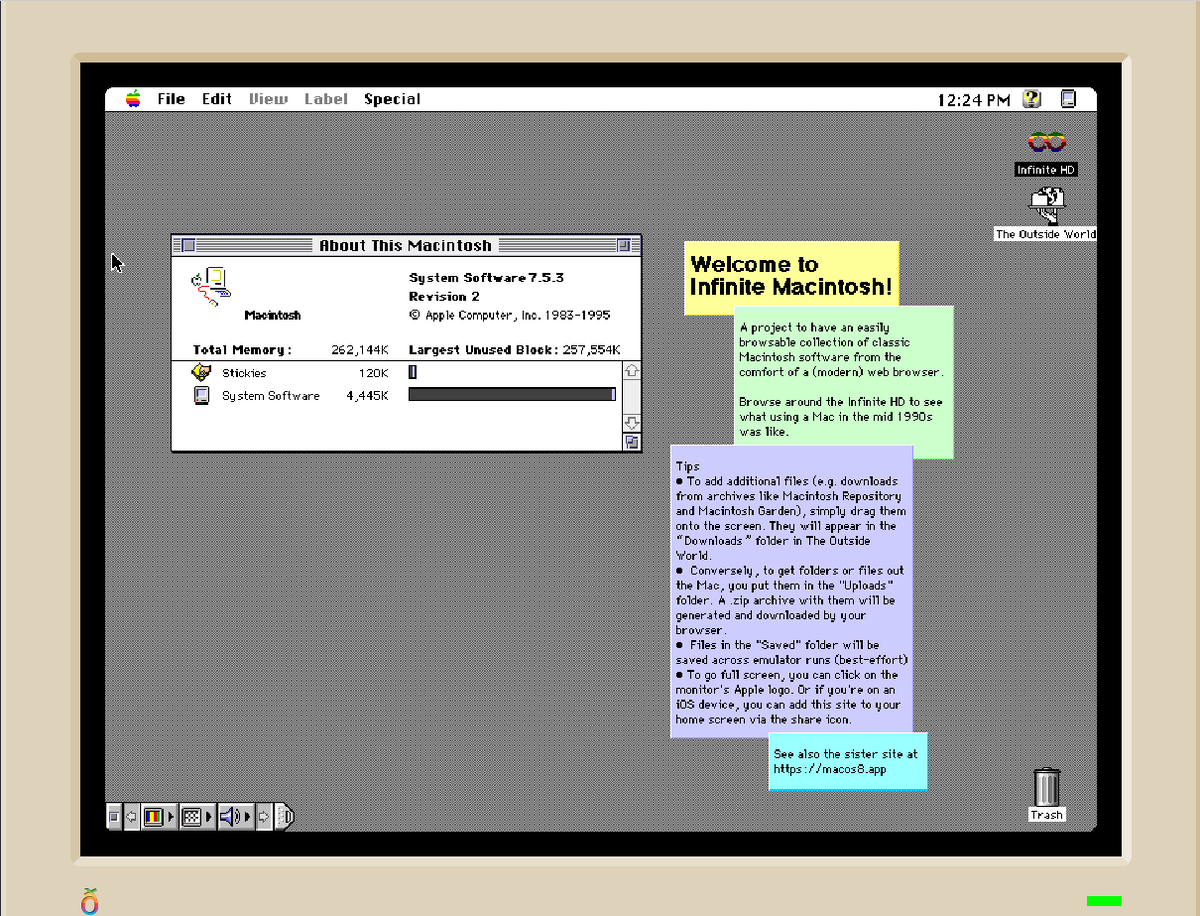Click the Control Strip right scroll arrow
The height and width of the screenshot is (916, 1200).
(x=264, y=817)
